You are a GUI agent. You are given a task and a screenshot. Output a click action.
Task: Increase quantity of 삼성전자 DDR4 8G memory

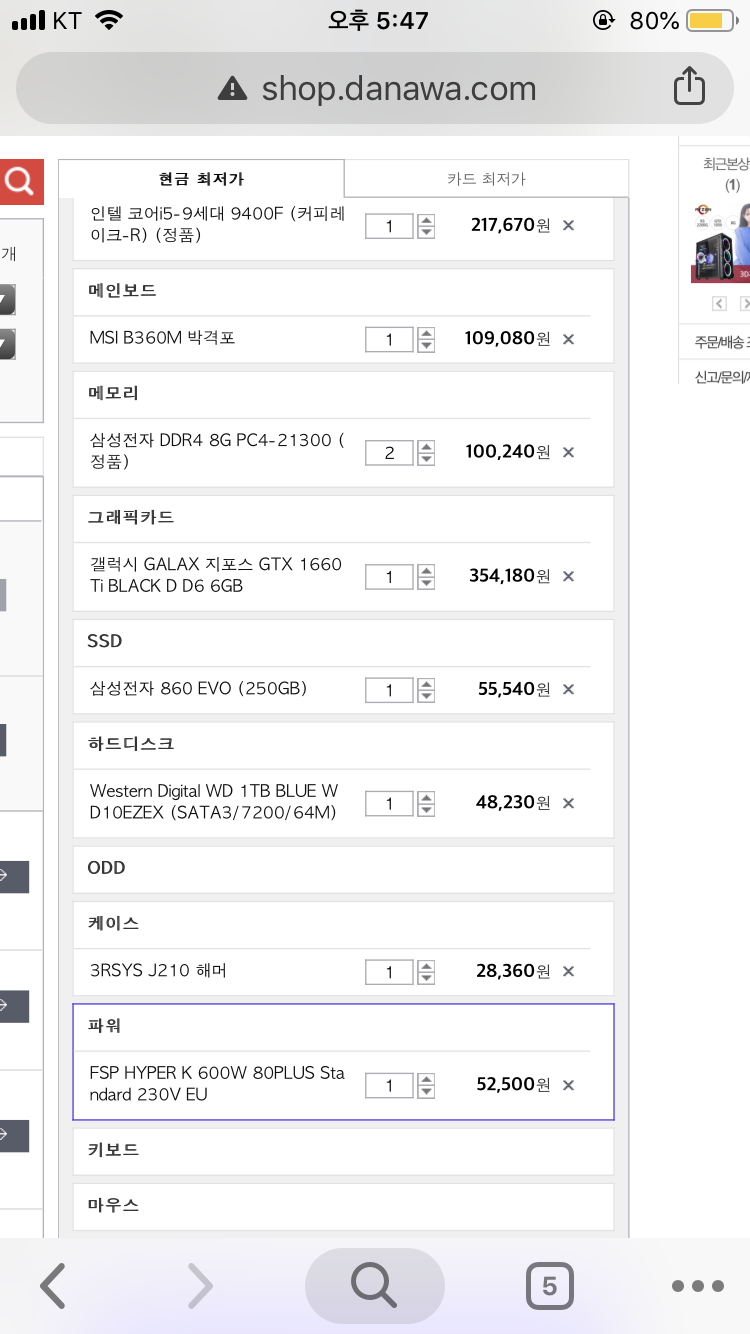click(x=426, y=445)
